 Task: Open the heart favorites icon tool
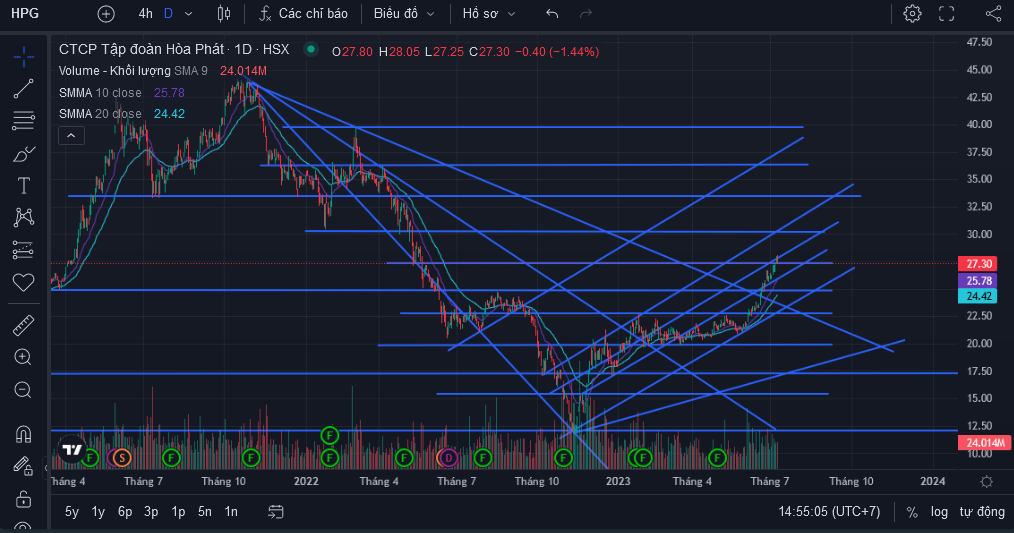(x=24, y=283)
